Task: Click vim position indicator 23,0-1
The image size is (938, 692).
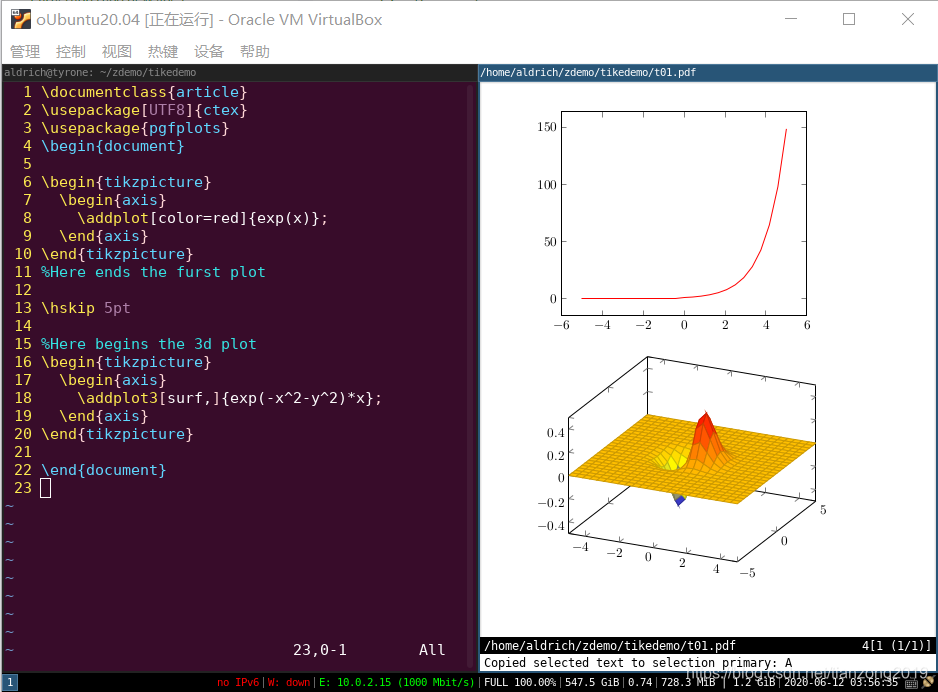Action: click(x=320, y=650)
